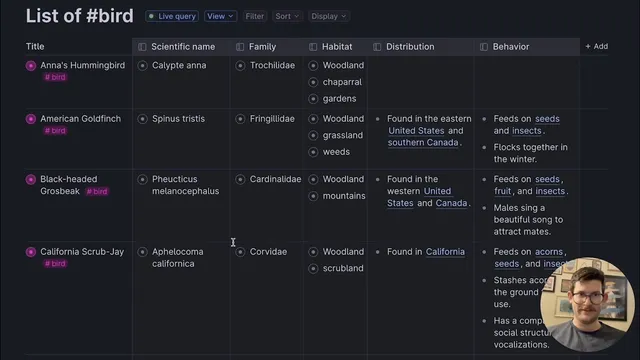Toggle the Live query indicator
Viewport: 640px width, 360px height.
tap(172, 16)
